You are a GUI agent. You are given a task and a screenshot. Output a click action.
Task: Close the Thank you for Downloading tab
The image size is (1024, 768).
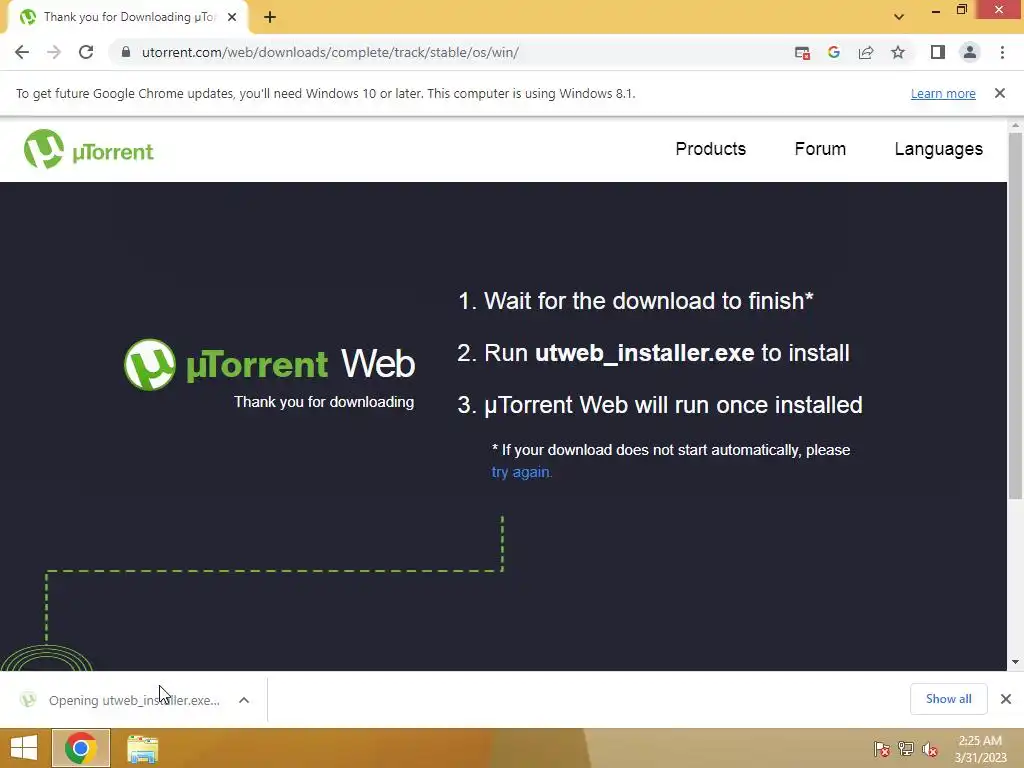(232, 18)
